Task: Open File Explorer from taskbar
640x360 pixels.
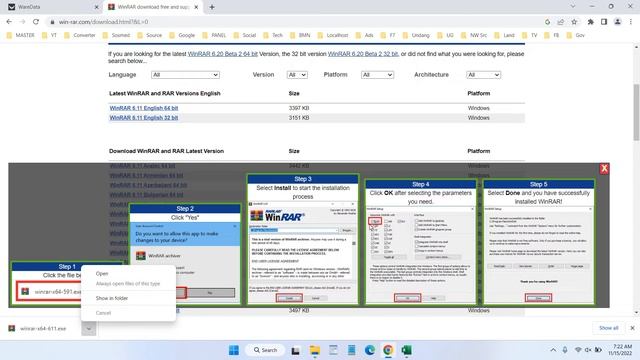Action: coord(315,350)
